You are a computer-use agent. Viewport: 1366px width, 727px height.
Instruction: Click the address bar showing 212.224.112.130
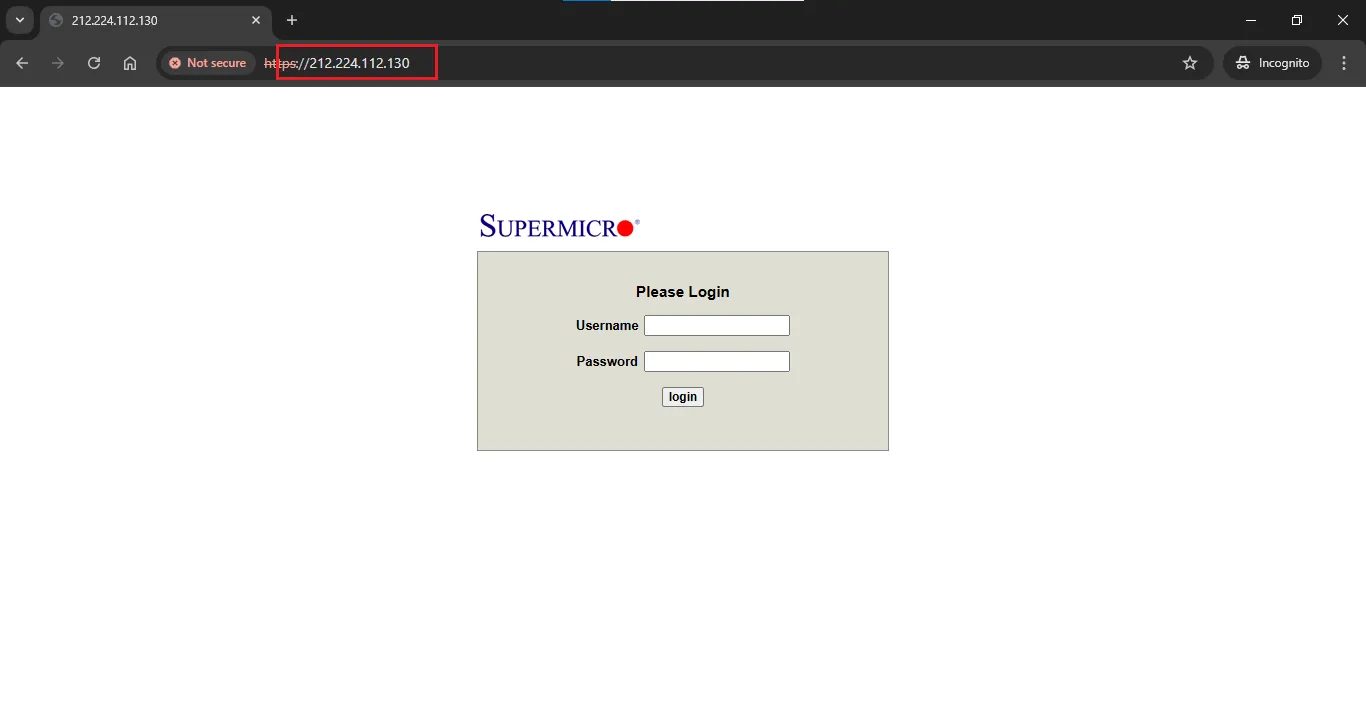[x=600, y=63]
